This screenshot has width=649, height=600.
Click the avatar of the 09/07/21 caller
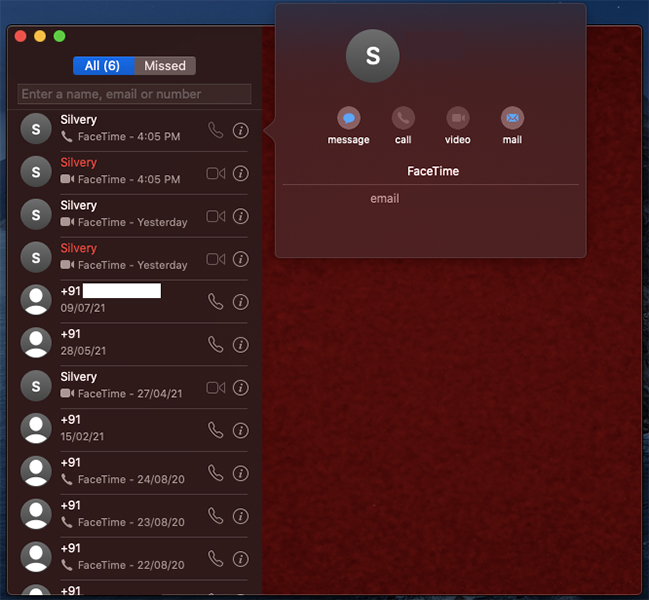coord(36,300)
